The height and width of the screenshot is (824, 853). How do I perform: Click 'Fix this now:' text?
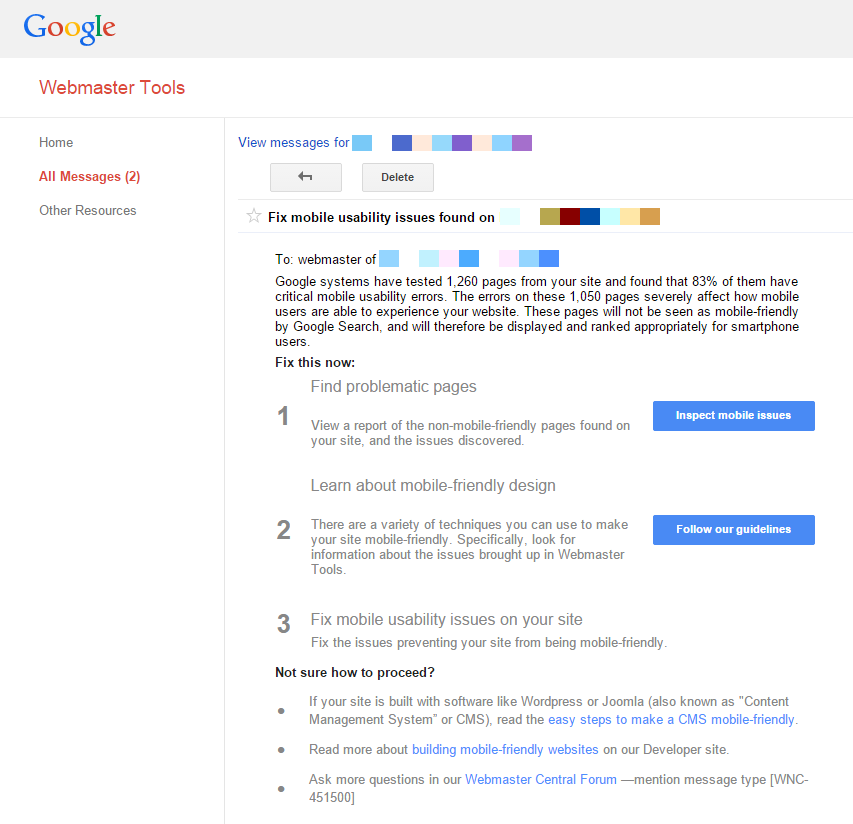tap(315, 363)
